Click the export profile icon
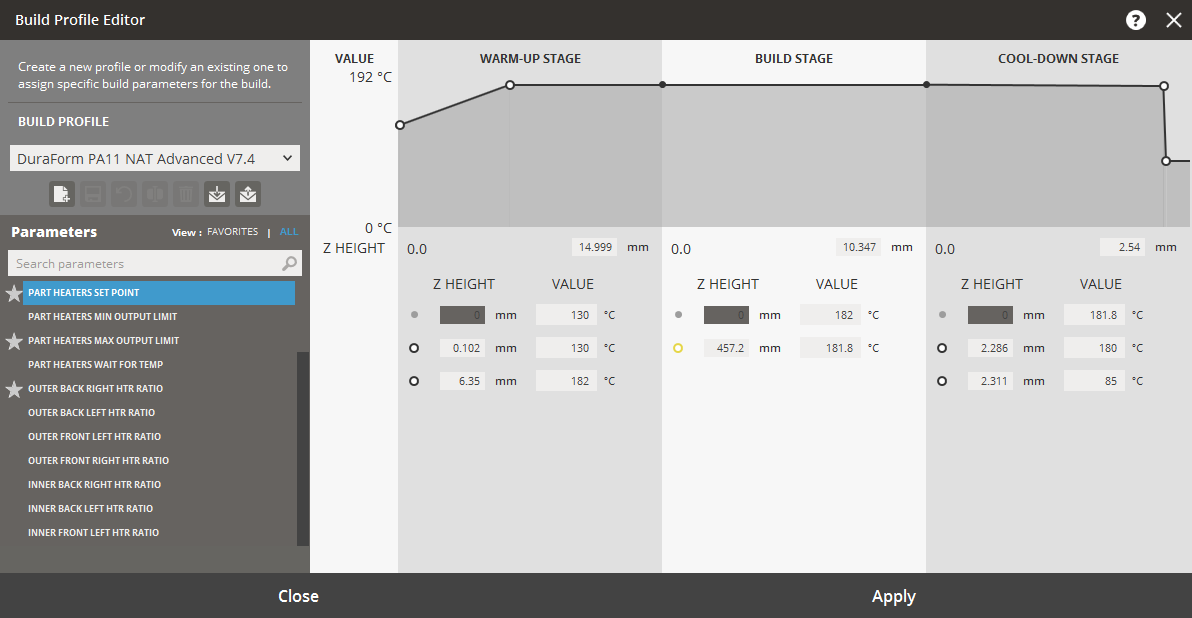 (248, 194)
